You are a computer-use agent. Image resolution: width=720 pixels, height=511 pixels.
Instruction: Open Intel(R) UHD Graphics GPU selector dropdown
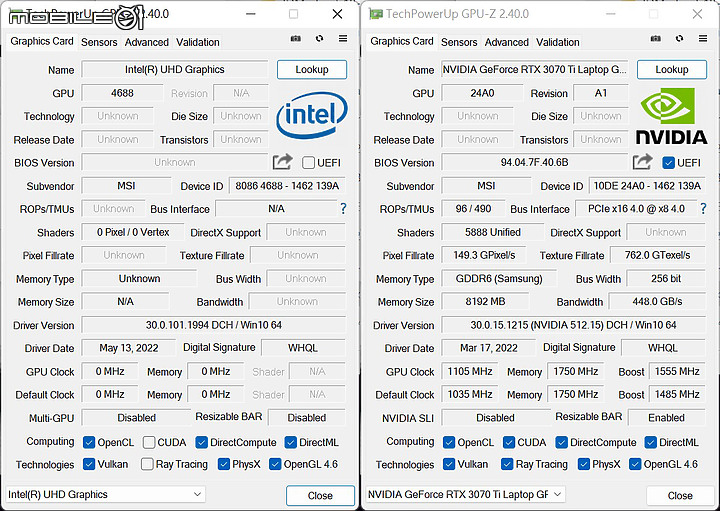(105, 494)
